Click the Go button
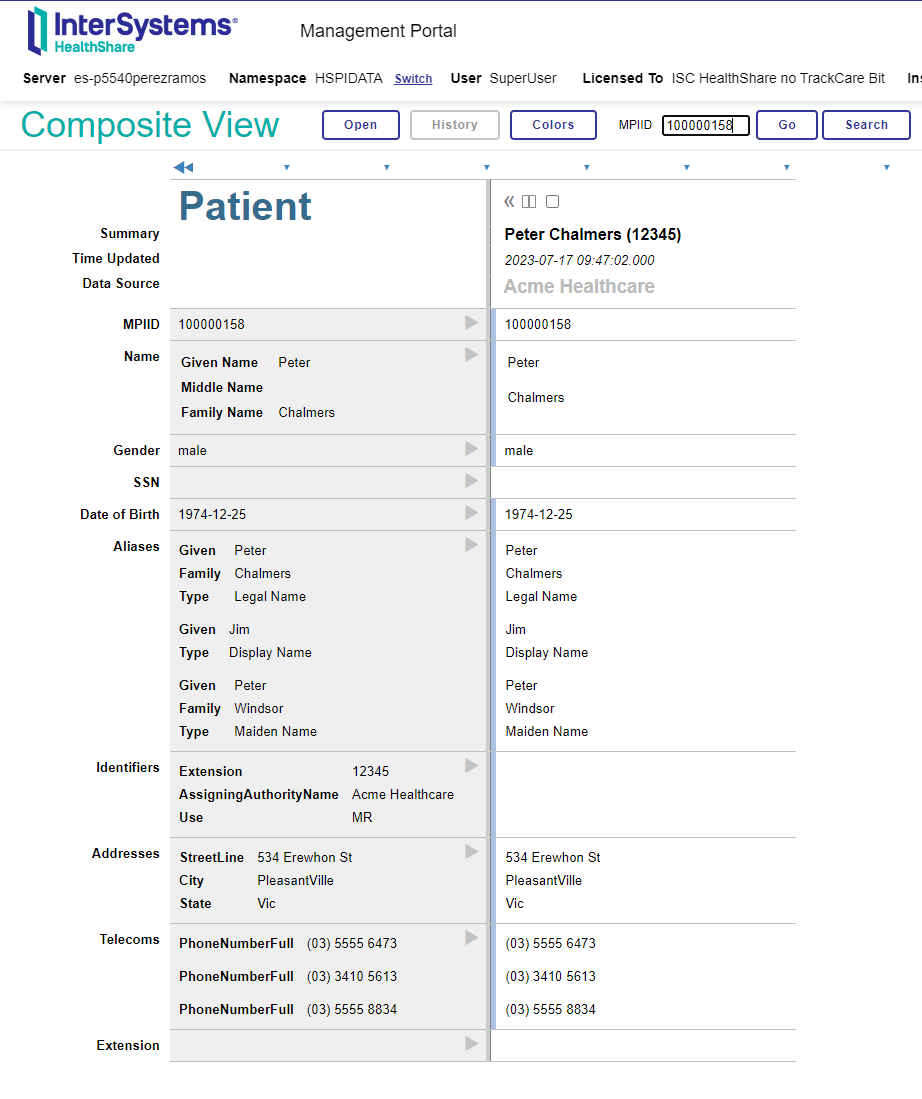 [787, 125]
